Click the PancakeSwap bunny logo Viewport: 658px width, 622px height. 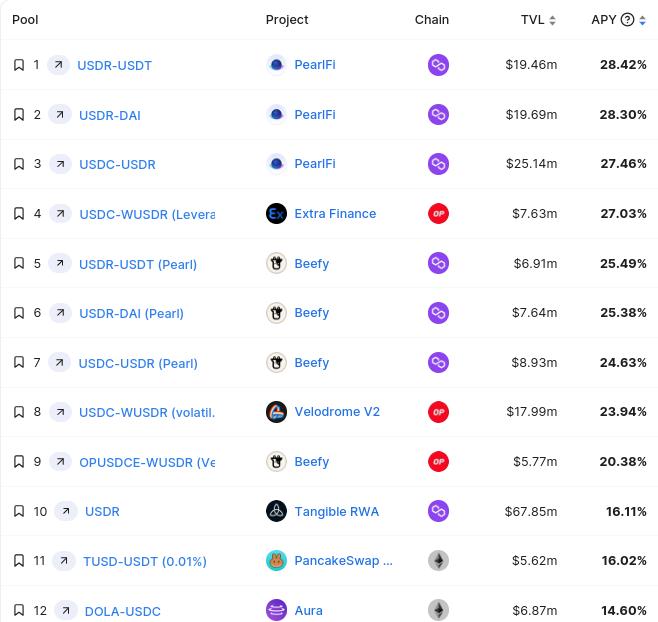tap(277, 561)
